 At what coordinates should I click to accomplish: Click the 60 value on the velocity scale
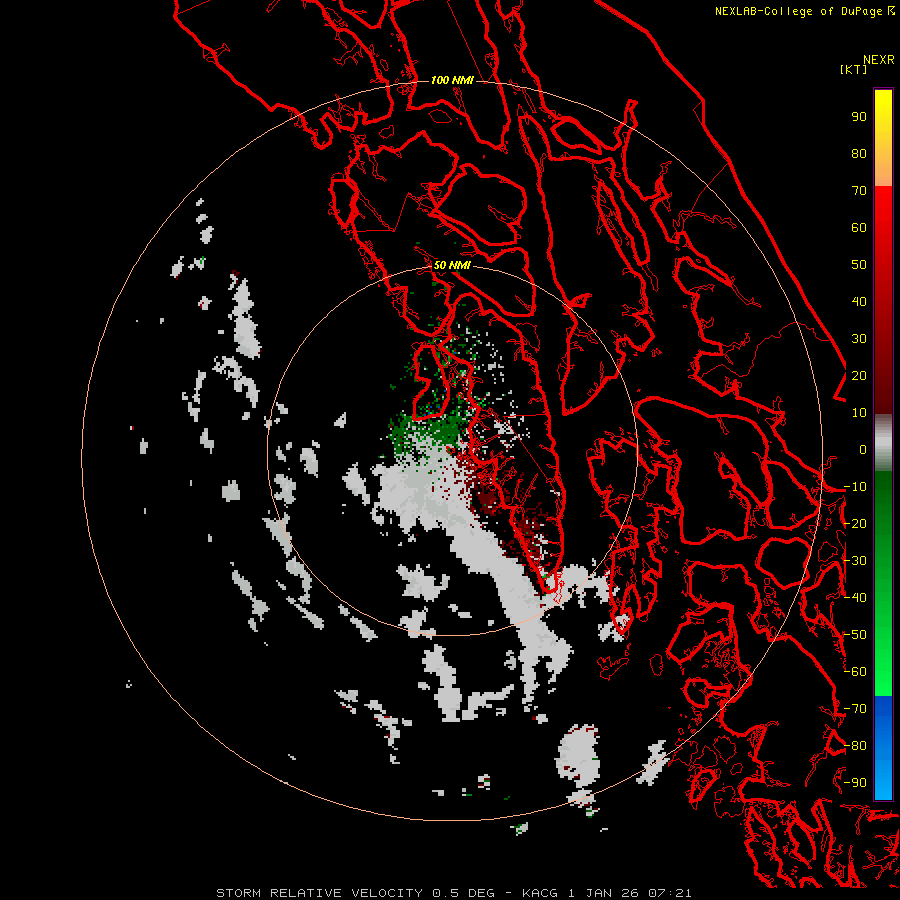(859, 227)
